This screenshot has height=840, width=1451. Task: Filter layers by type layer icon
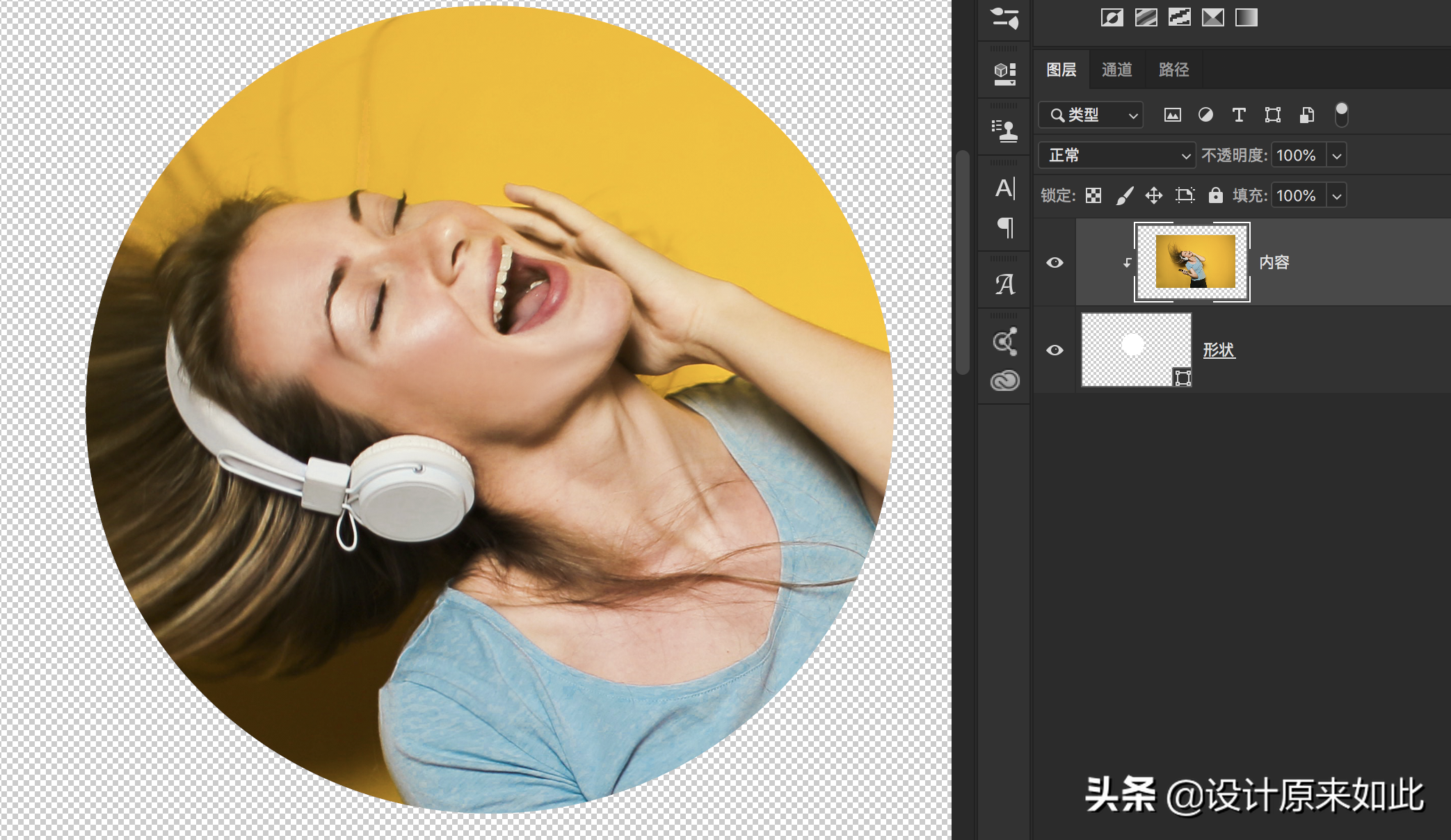(1239, 115)
